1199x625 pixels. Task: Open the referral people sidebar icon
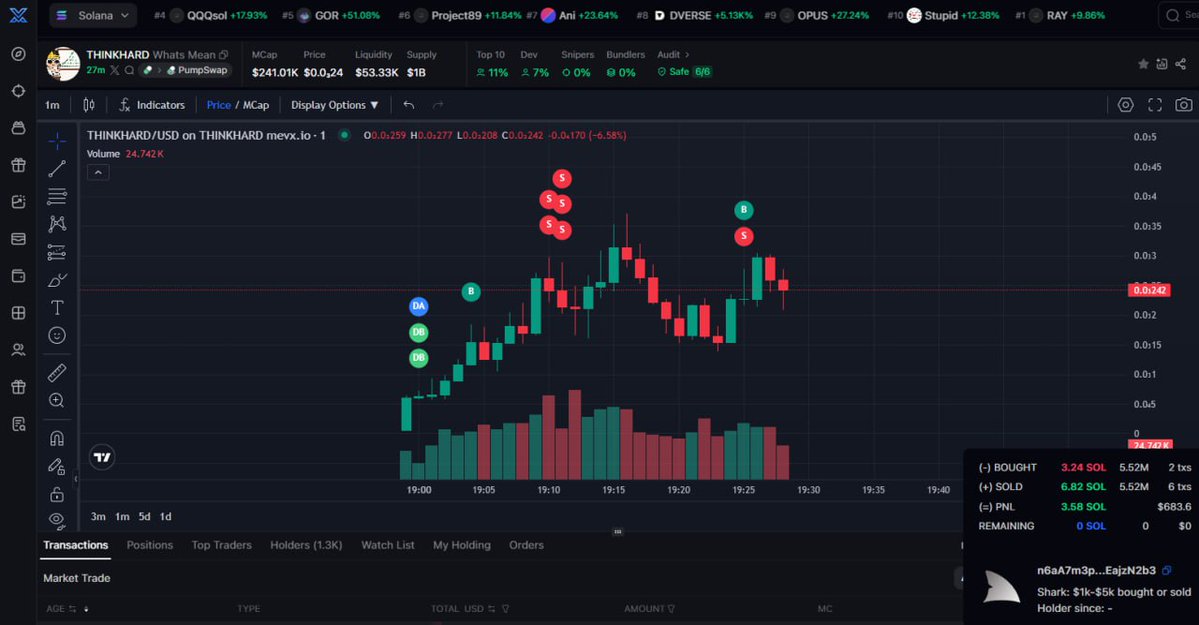18,350
